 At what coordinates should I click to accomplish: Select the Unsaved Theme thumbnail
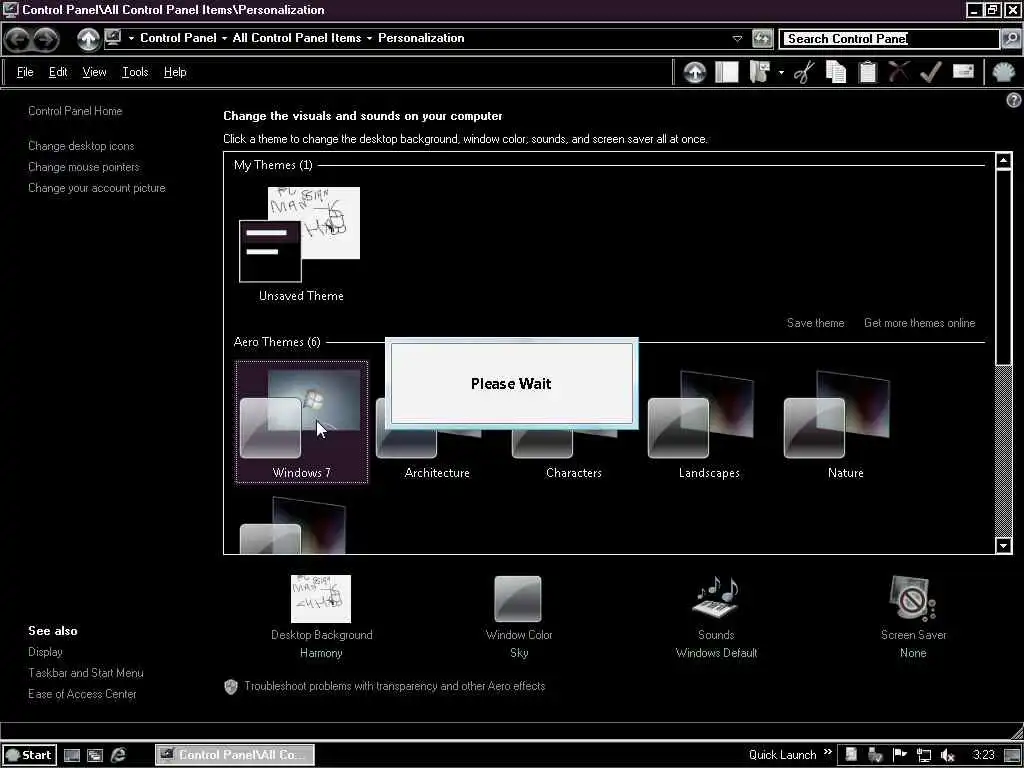[300, 245]
